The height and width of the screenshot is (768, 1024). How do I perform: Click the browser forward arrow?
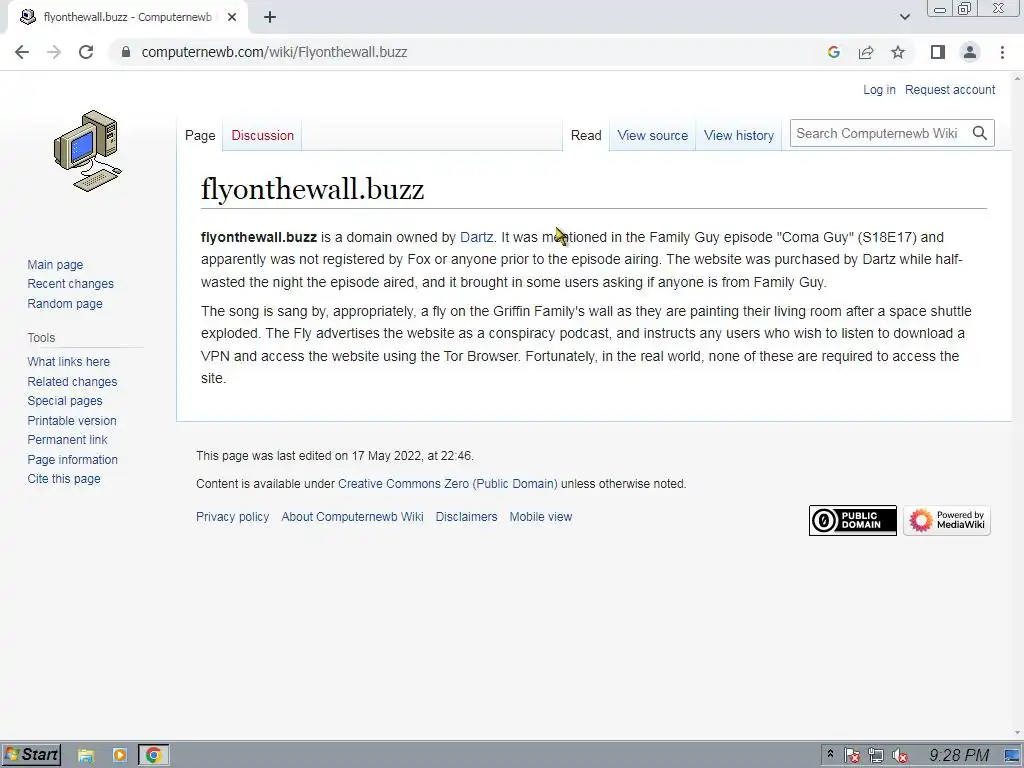point(54,52)
